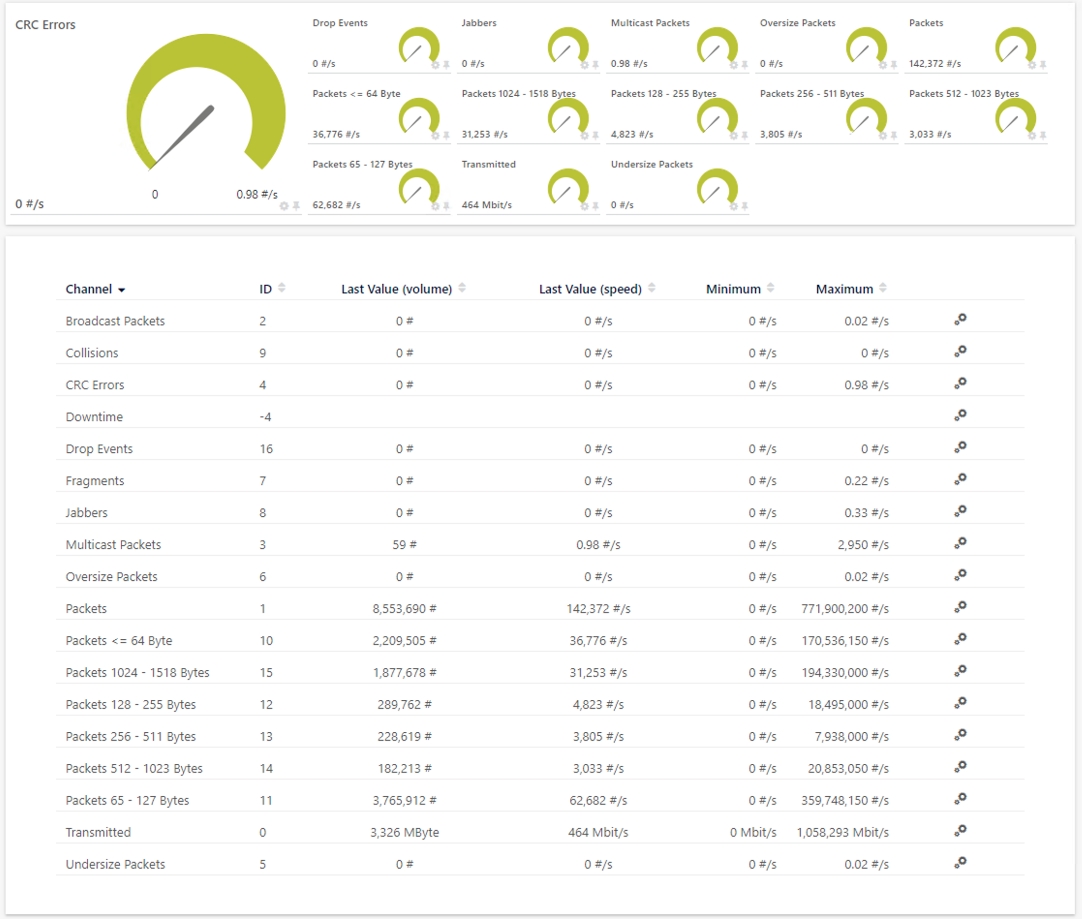Pin the Jabbers gauge
The width and height of the screenshot is (1082, 919).
[595, 65]
